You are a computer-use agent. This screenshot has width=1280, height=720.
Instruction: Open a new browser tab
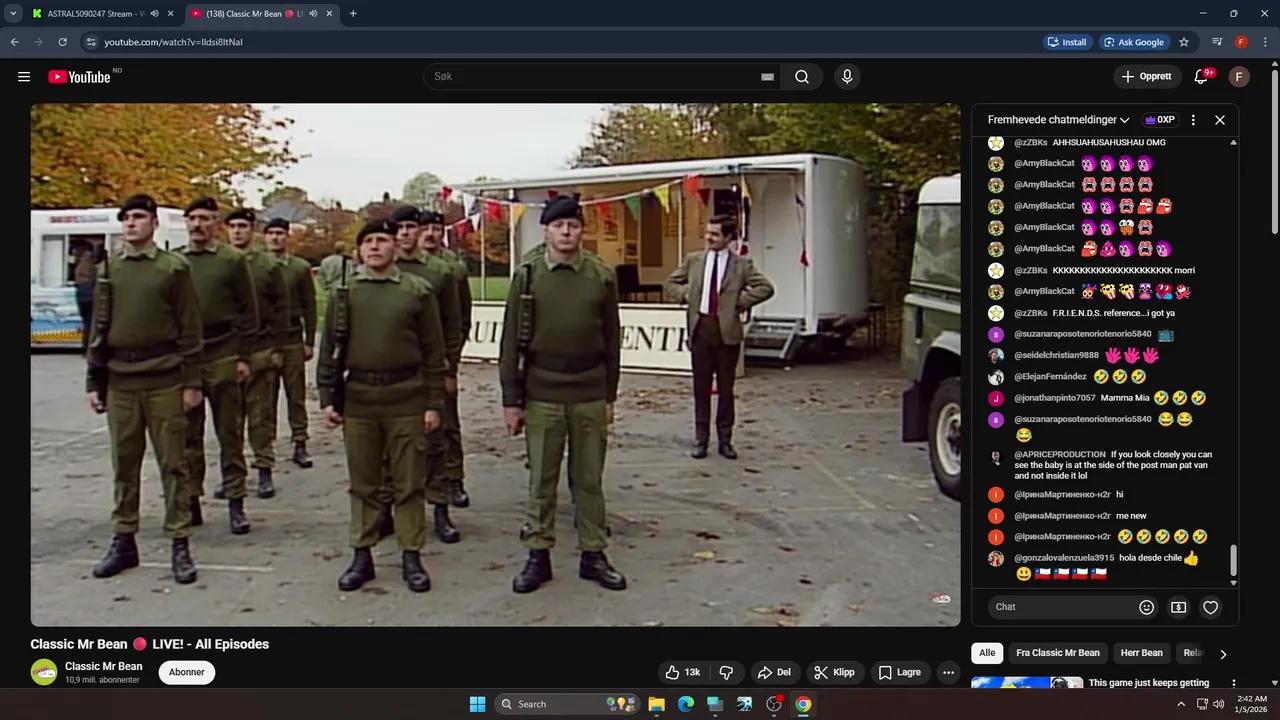click(x=353, y=14)
